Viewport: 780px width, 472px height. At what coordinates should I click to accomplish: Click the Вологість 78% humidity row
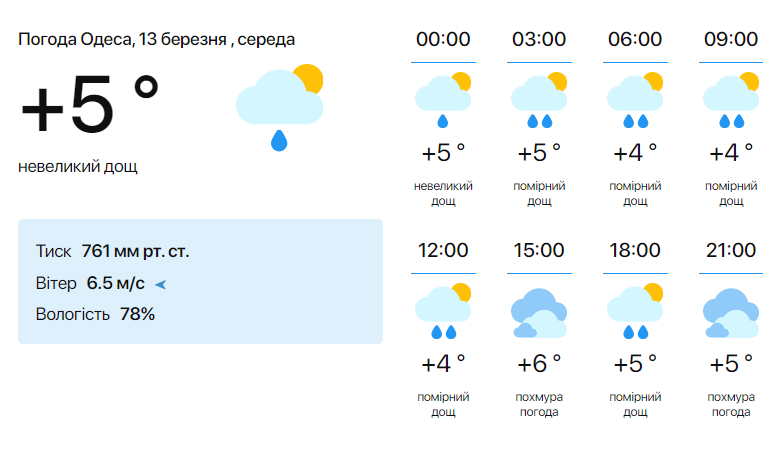[95, 314]
